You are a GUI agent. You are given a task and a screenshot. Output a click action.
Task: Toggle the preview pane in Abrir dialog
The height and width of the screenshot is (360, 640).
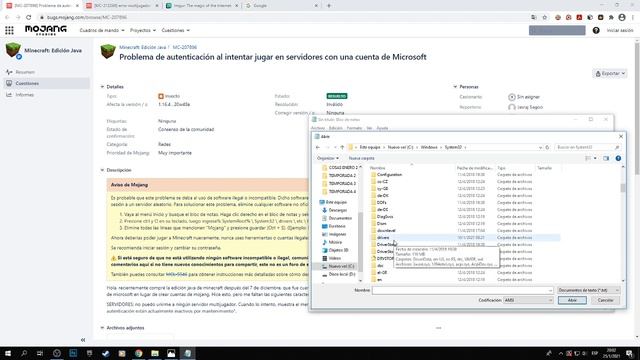pos(606,158)
